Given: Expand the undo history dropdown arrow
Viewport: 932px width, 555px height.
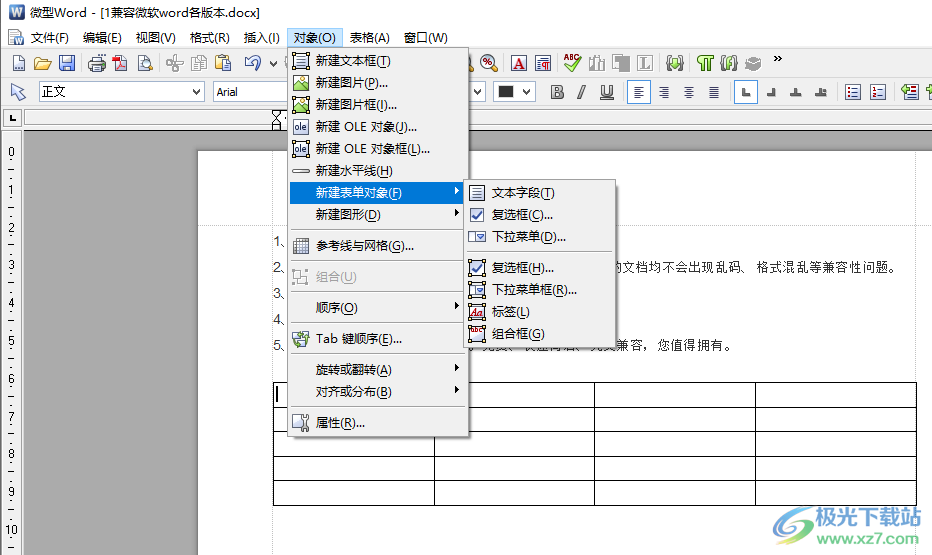Looking at the screenshot, I should [273, 63].
